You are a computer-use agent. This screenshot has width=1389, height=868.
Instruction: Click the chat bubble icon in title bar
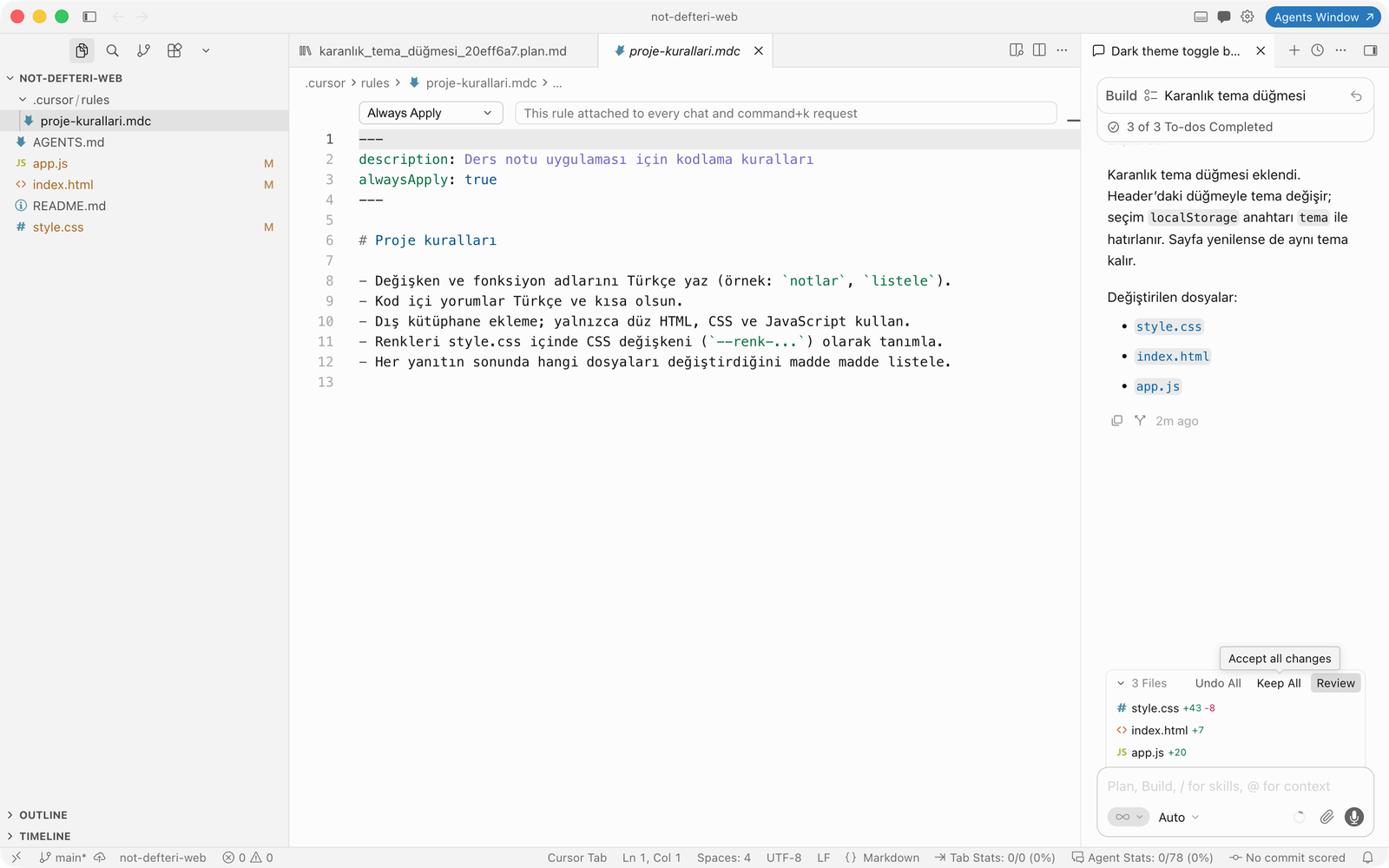coord(1224,16)
